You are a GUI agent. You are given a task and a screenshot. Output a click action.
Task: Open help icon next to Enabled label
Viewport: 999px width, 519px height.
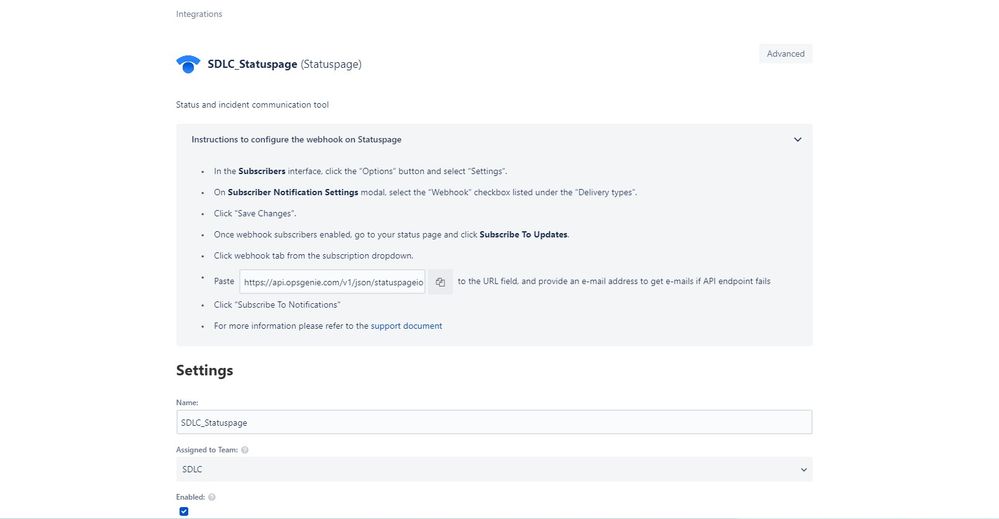coord(212,497)
